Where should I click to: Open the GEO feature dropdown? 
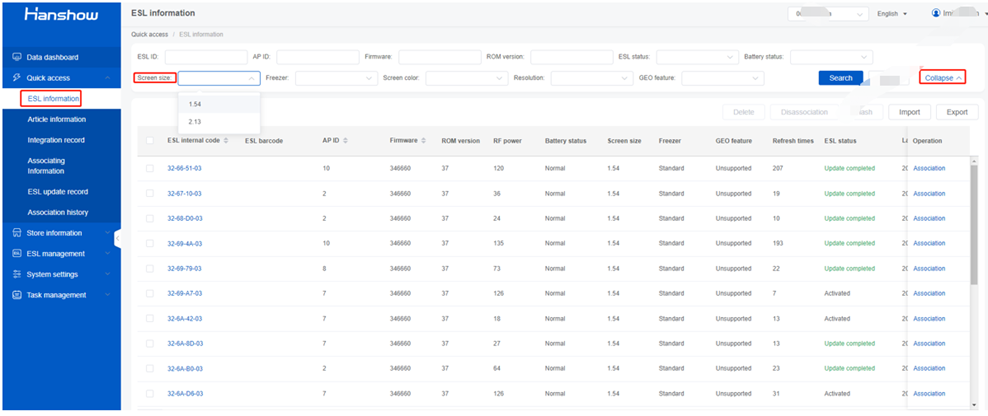723,78
